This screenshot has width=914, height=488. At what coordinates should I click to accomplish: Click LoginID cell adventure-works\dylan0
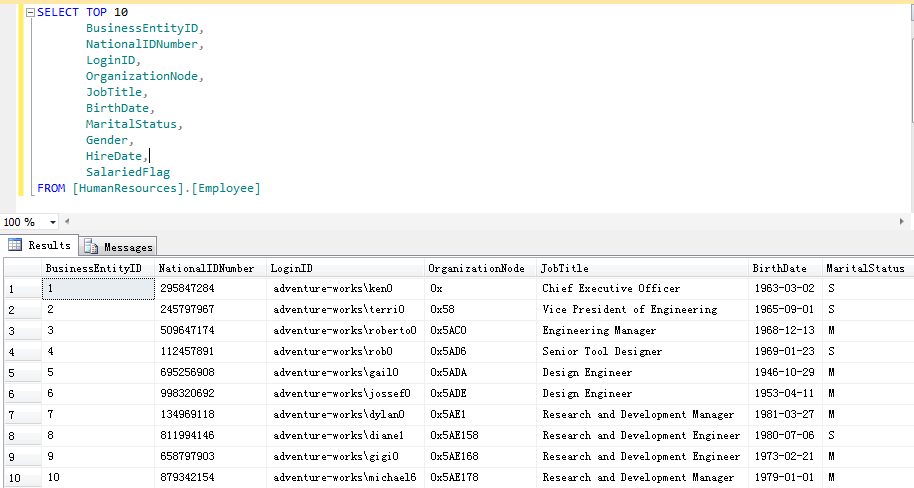click(x=346, y=415)
